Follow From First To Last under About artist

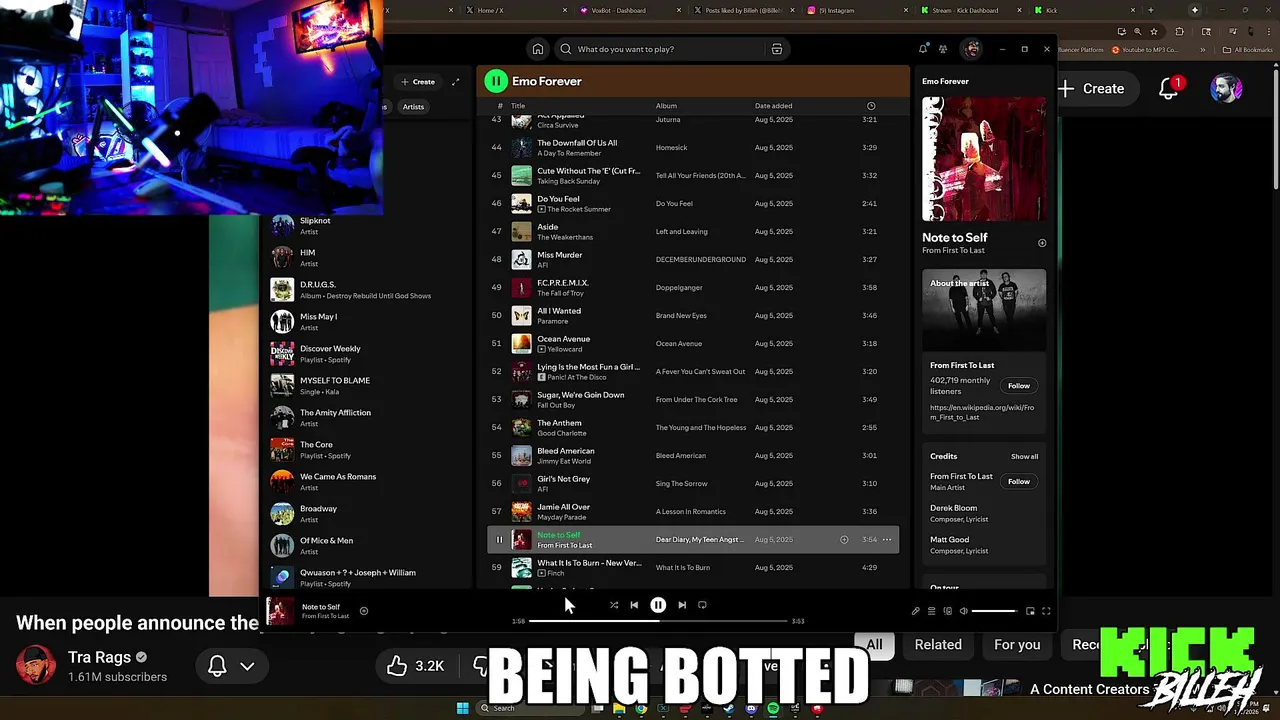1018,386
